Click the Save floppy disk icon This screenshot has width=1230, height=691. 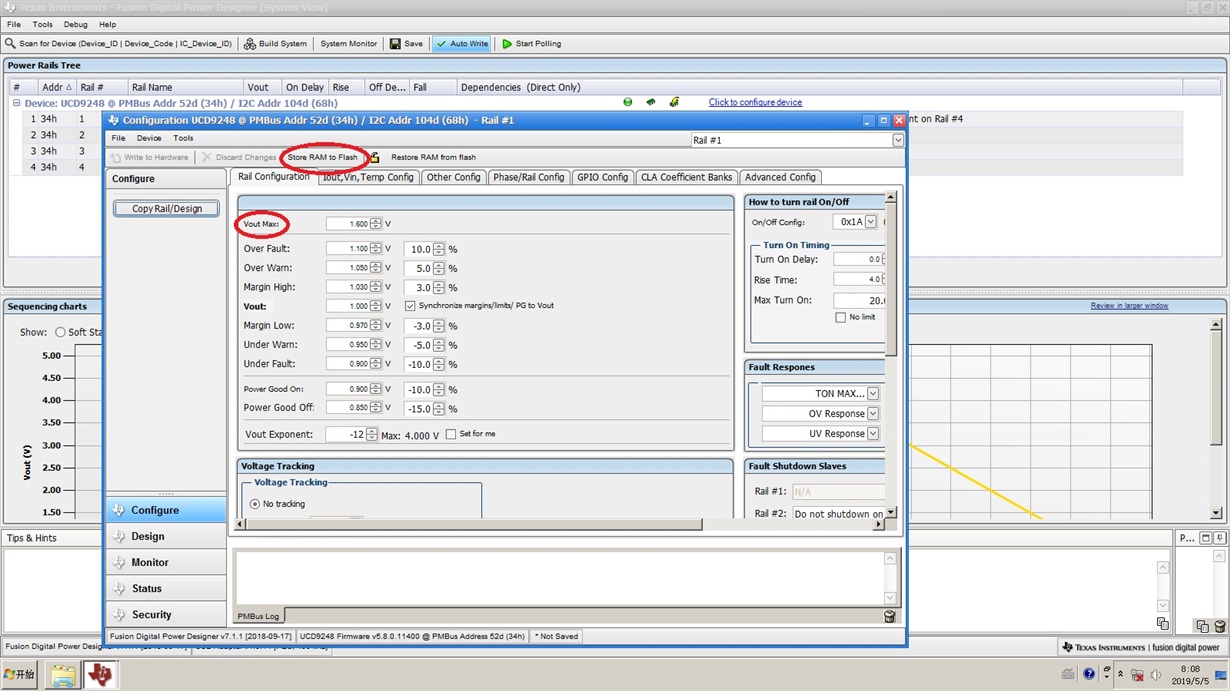(395, 44)
